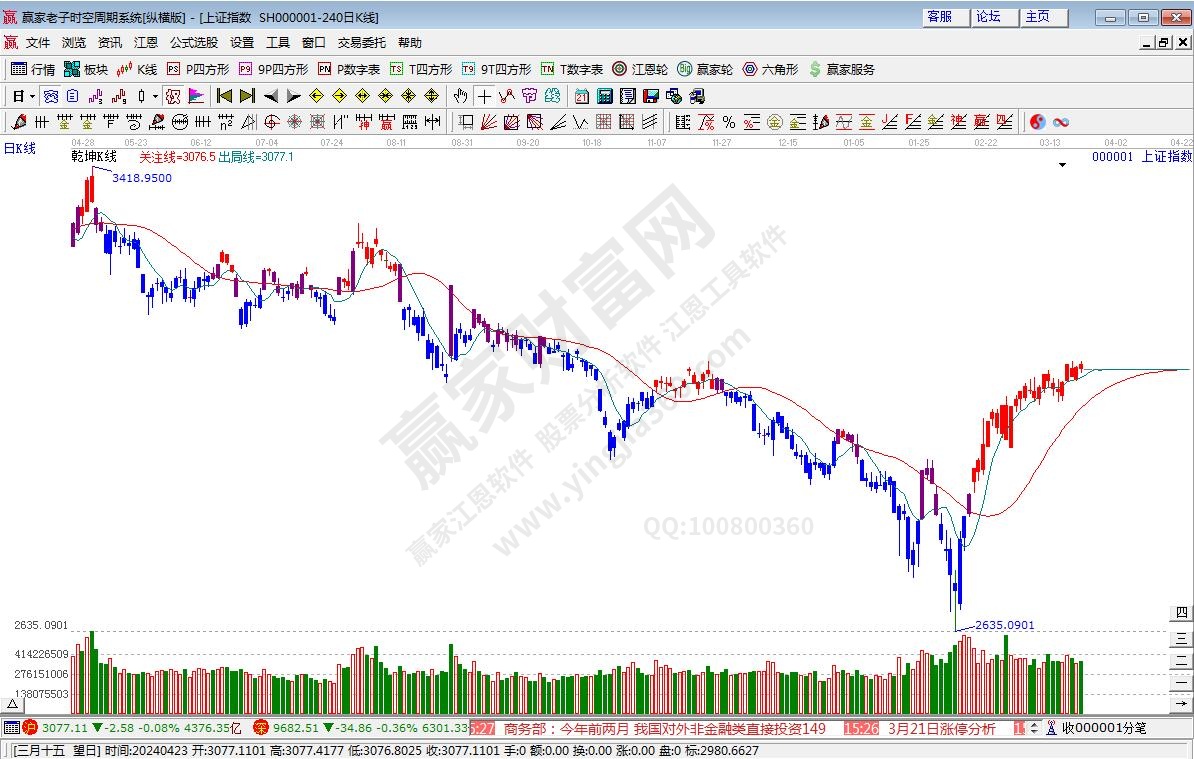The width and height of the screenshot is (1194, 759).
Task: Click the yin-yang taiji icon
Action: click(1037, 122)
